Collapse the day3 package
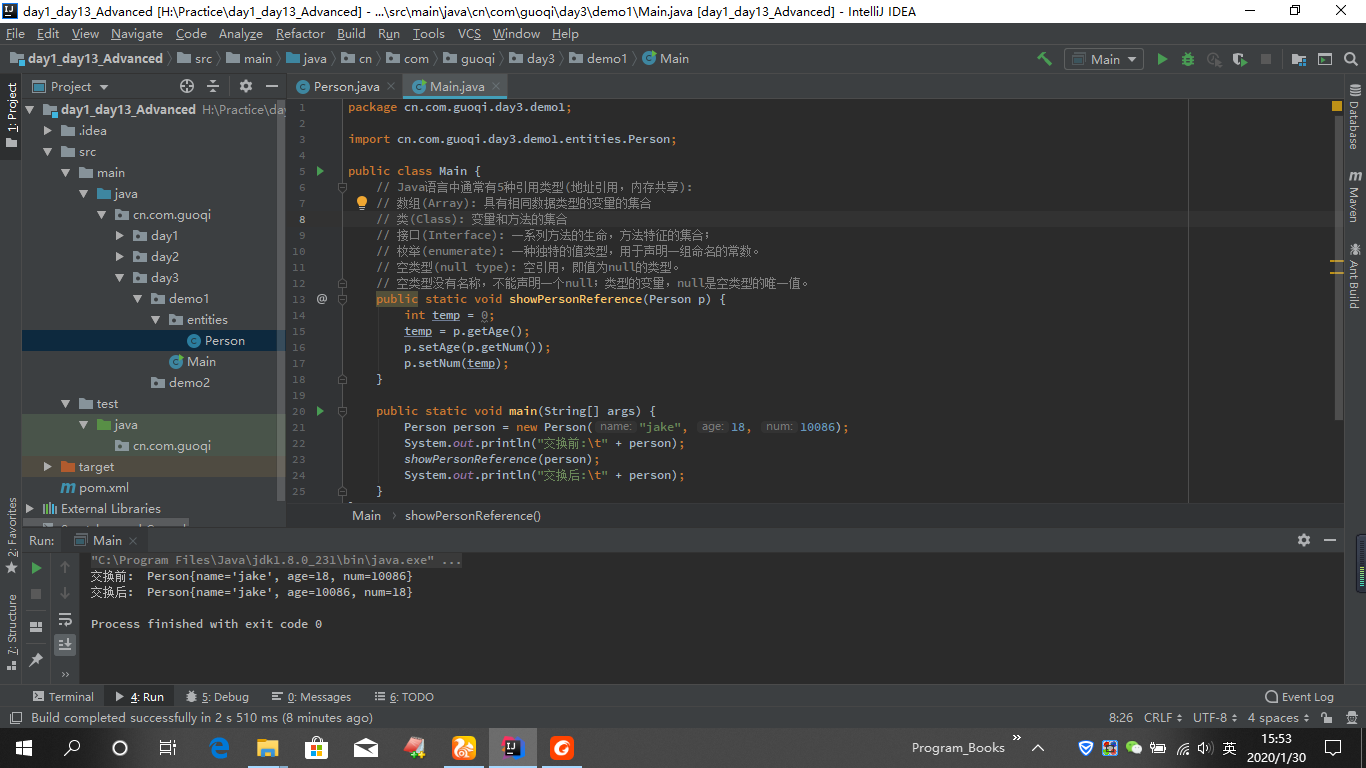This screenshot has width=1366, height=768. tap(120, 277)
